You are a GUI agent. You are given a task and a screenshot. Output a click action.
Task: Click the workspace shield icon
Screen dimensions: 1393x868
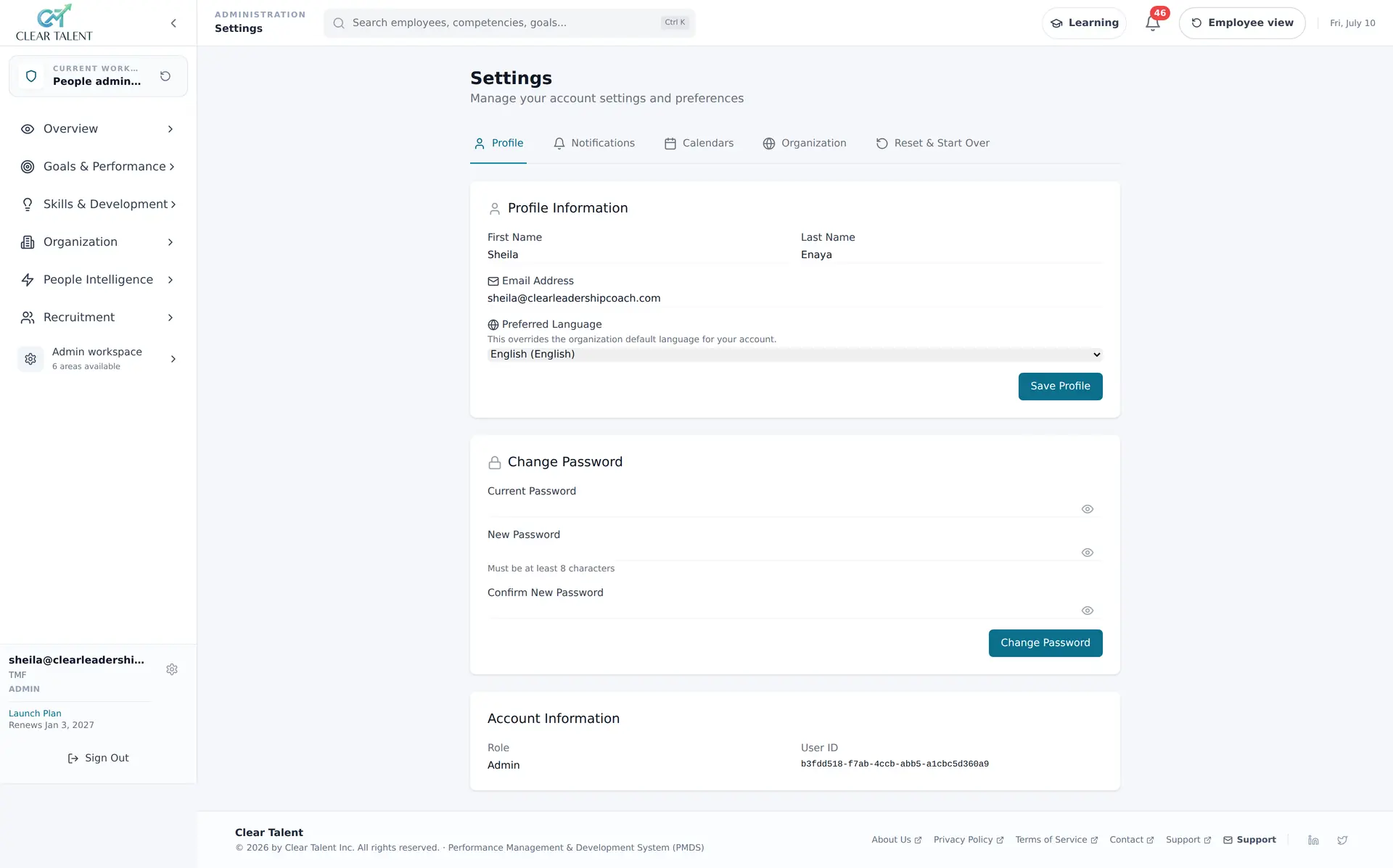[x=31, y=76]
